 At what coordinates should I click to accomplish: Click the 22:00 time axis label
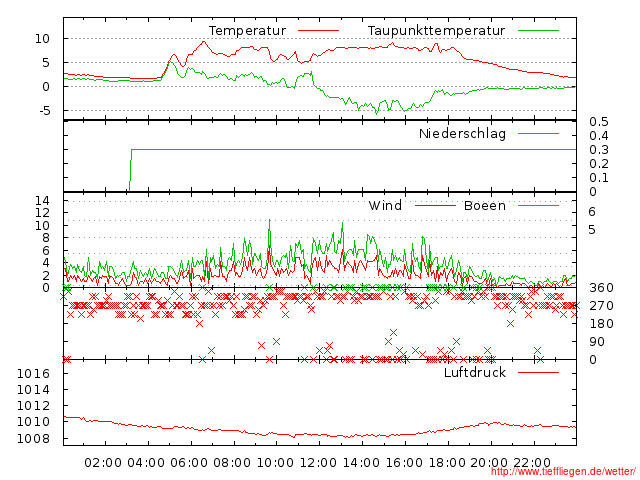tap(532, 463)
